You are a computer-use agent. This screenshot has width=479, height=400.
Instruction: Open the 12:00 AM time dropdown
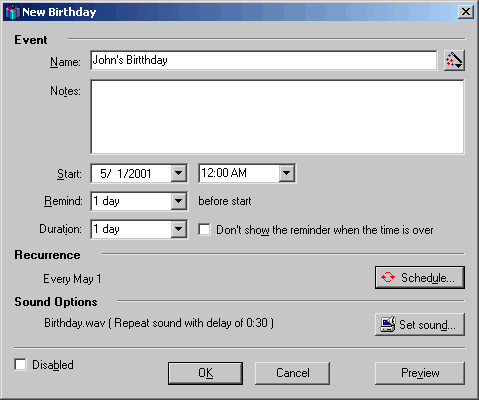[x=286, y=173]
